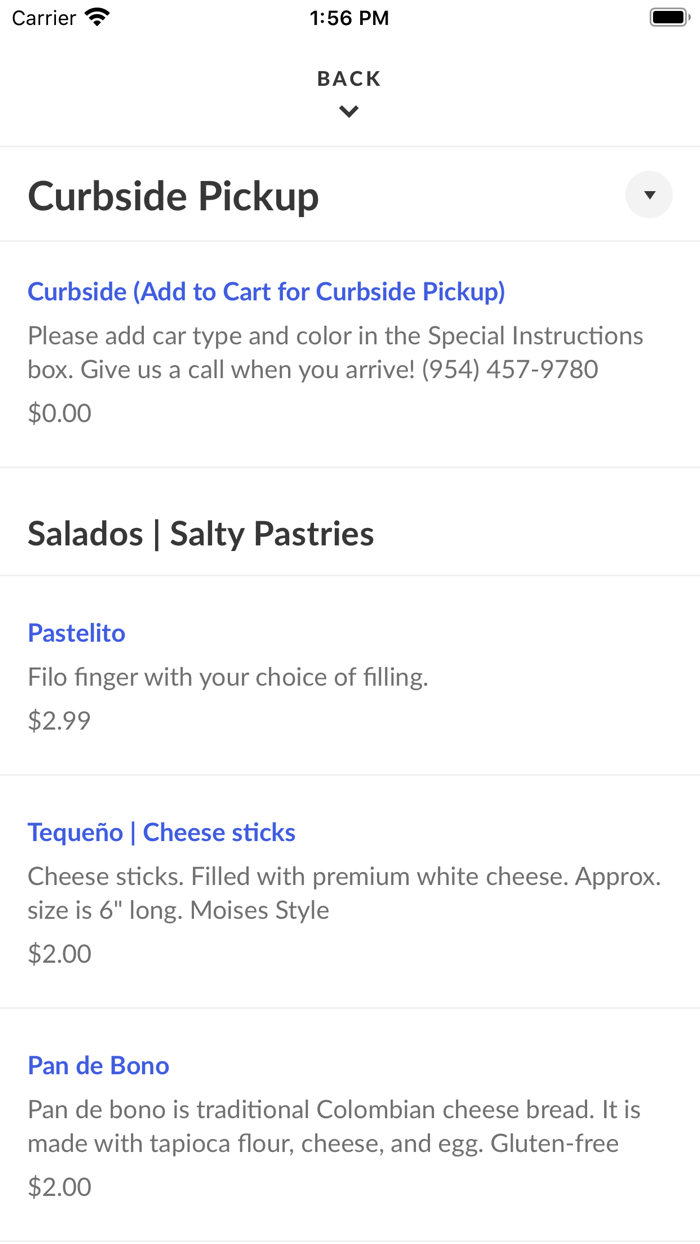Click the phone number (954) 457-9780
Image resolution: width=700 pixels, height=1244 pixels.
tap(512, 369)
